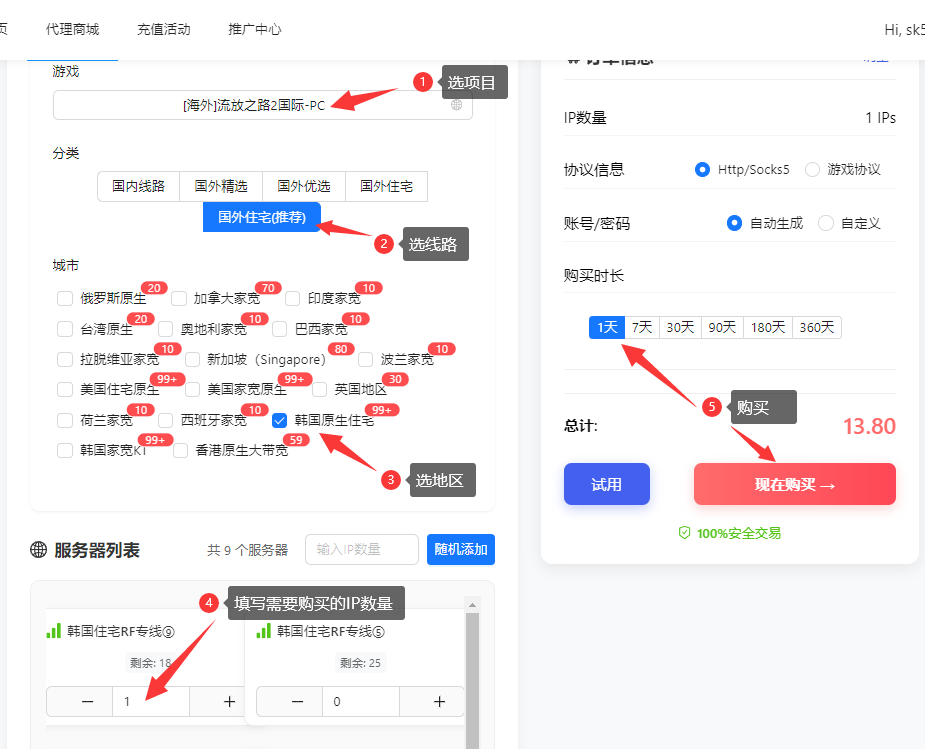The width and height of the screenshot is (925, 749).
Task: Click the 输入IP数量 input field
Action: (x=361, y=549)
